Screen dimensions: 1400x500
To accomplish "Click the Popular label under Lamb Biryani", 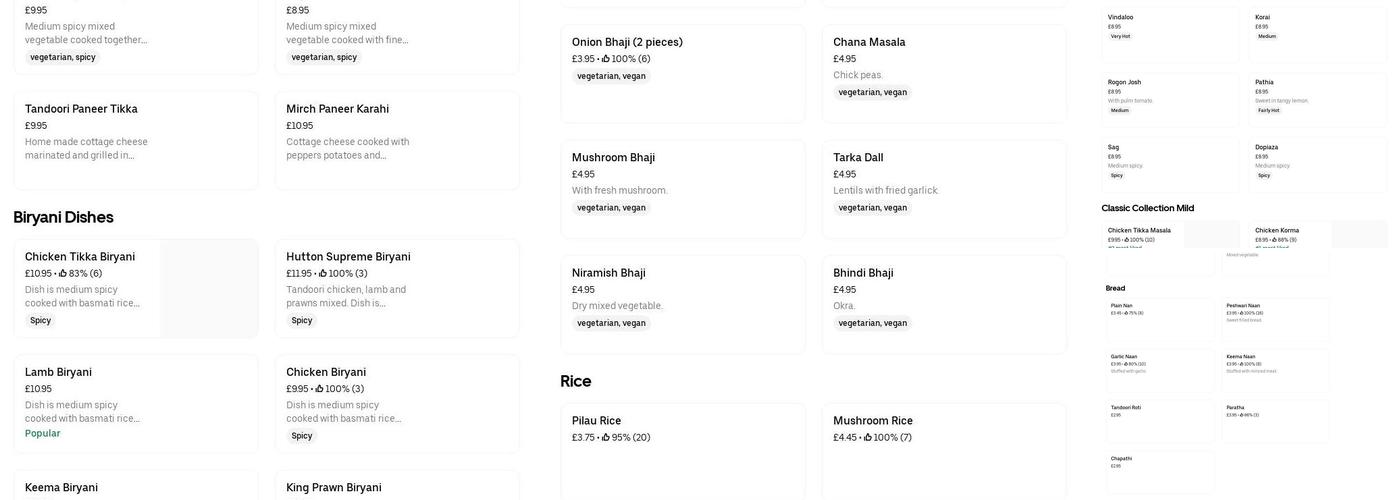I will point(42,434).
